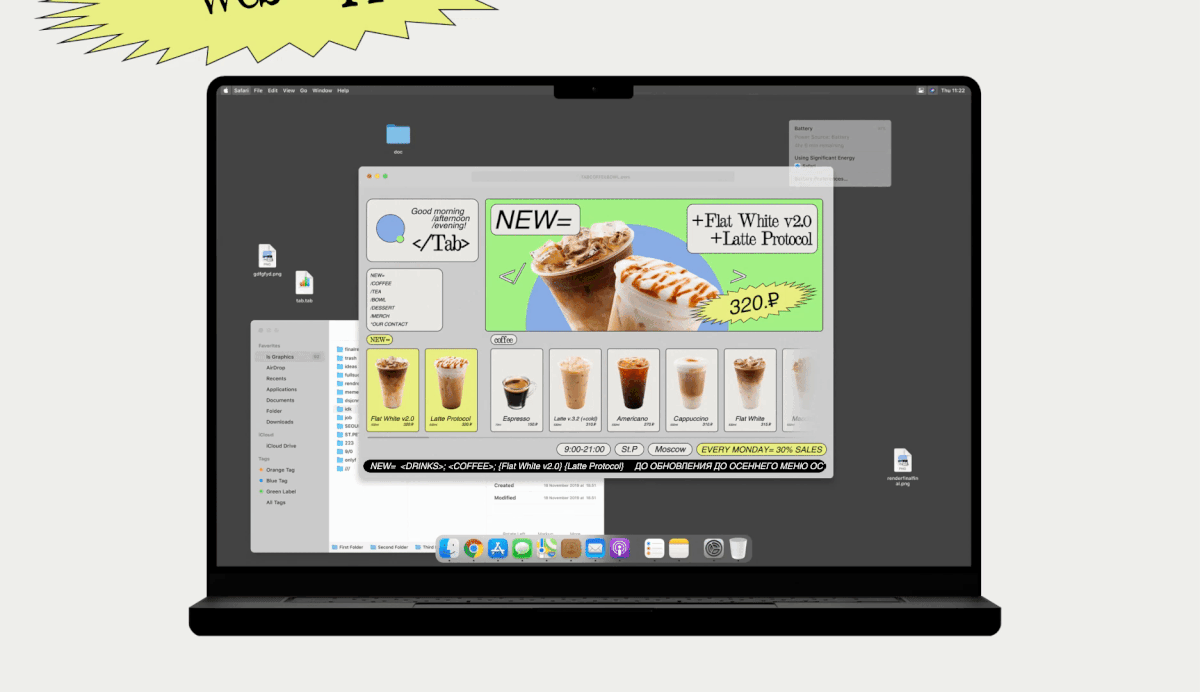The image size is (1200, 692).
Task: Open Reminders from the Dock
Action: pyautogui.click(x=655, y=548)
